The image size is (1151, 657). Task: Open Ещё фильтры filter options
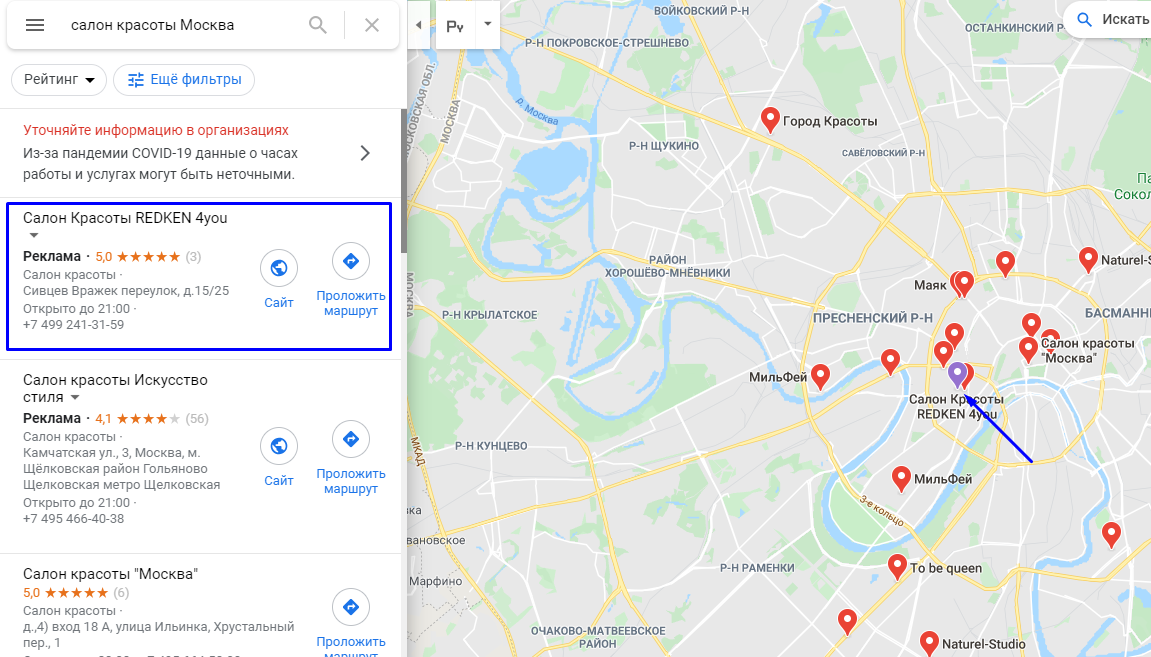184,79
